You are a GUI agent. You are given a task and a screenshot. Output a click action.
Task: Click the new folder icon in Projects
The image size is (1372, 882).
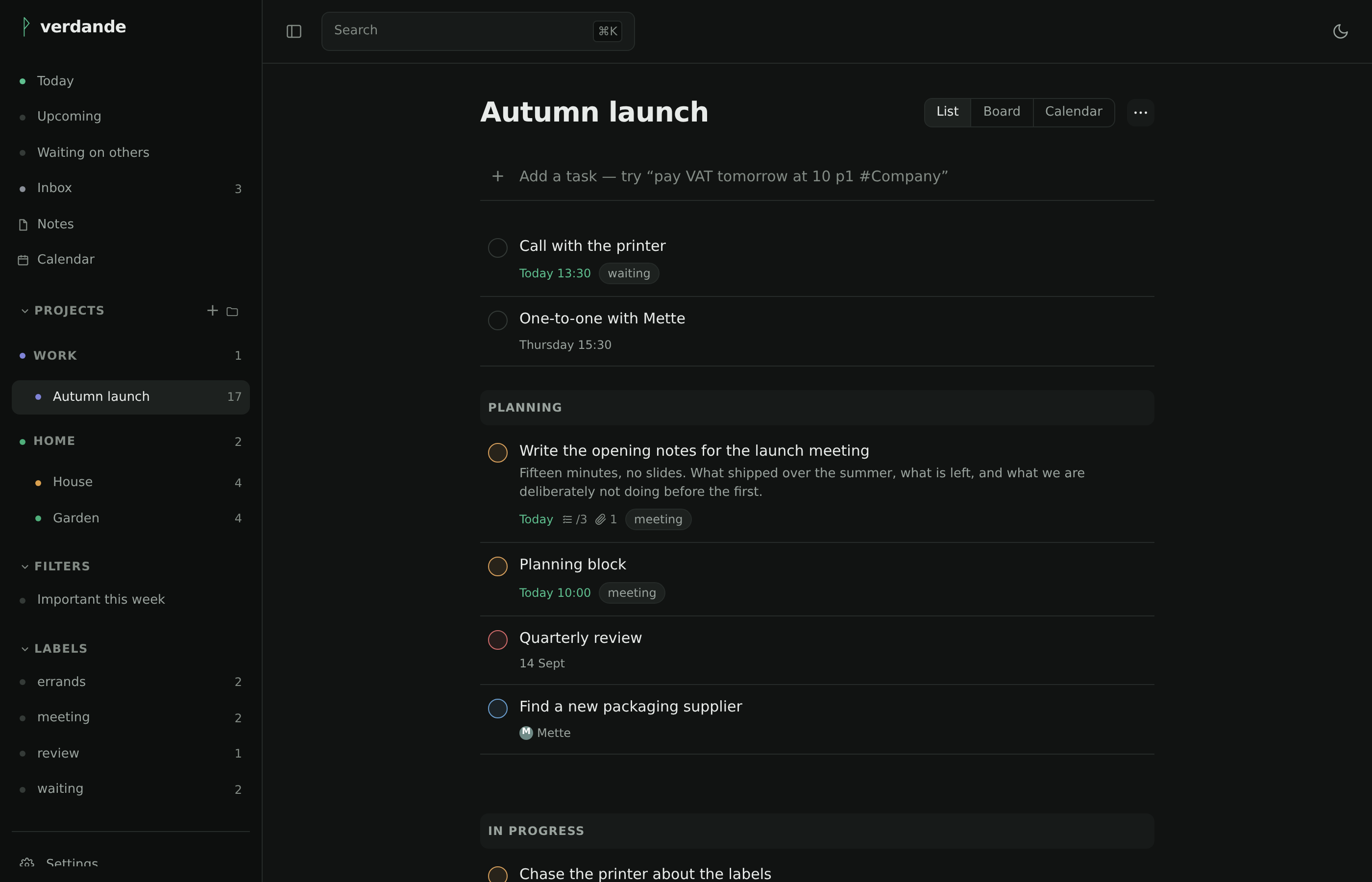pyautogui.click(x=232, y=312)
